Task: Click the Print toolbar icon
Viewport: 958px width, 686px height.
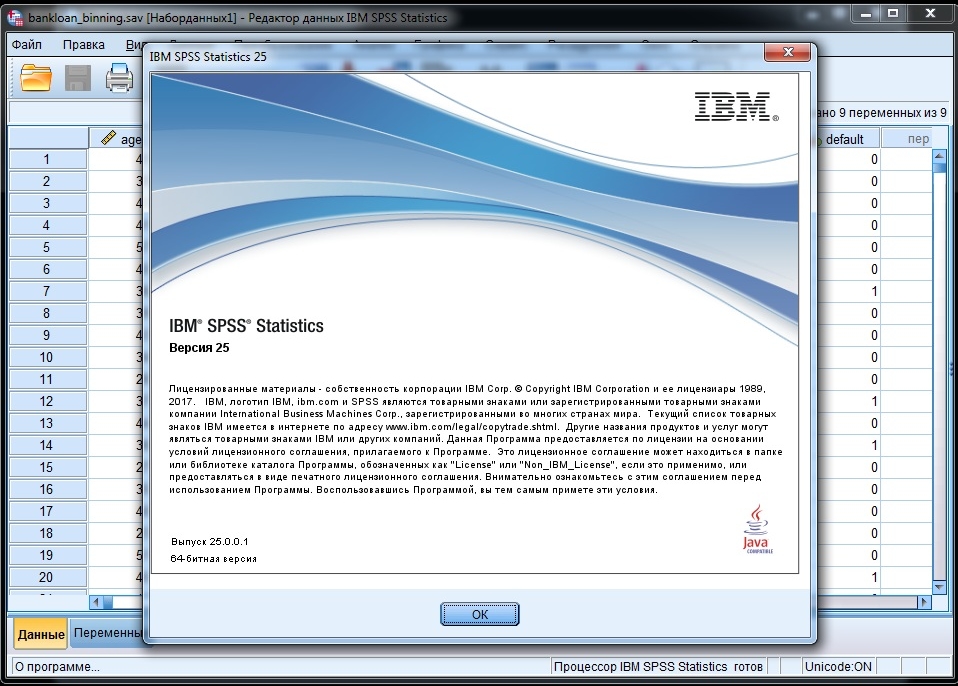Action: click(119, 77)
